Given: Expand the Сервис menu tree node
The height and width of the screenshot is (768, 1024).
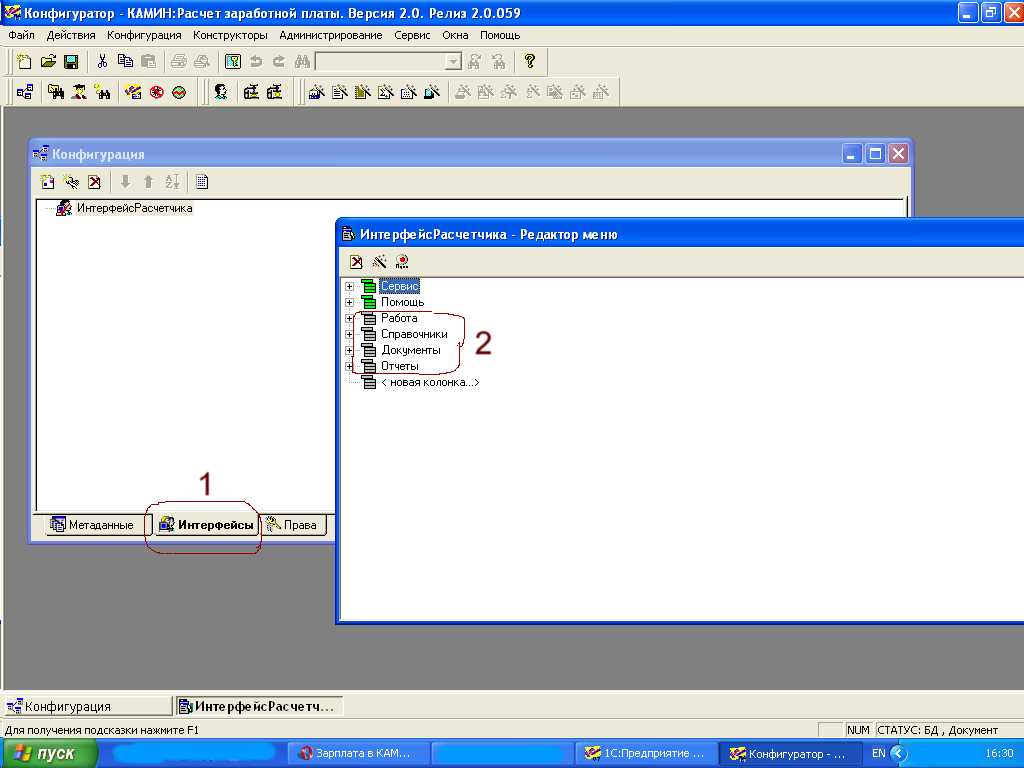Looking at the screenshot, I should pos(349,287).
